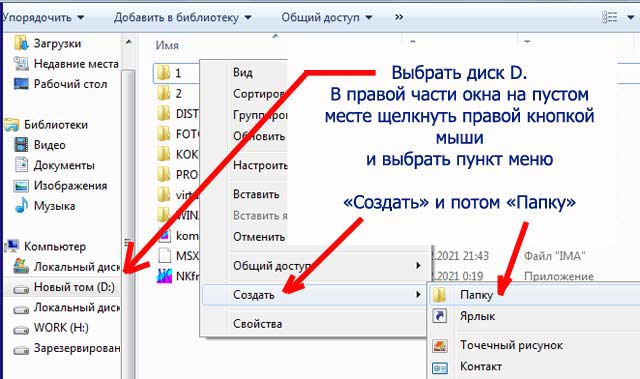Viewport: 640px width, 379px height.
Task: Click date cell ending 21:43
Action: [x=460, y=256]
